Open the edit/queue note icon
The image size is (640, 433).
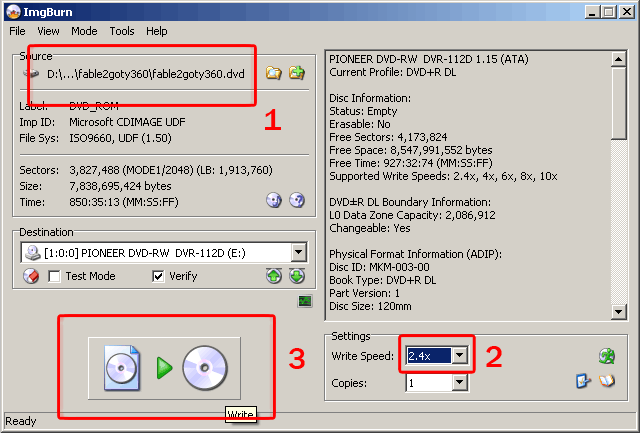coord(583,381)
